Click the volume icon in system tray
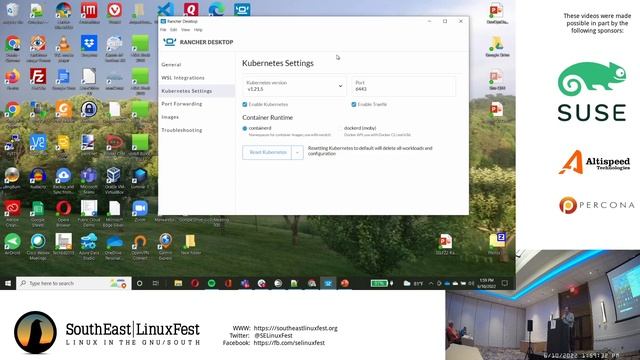The width and height of the screenshot is (640, 360). click(x=471, y=283)
